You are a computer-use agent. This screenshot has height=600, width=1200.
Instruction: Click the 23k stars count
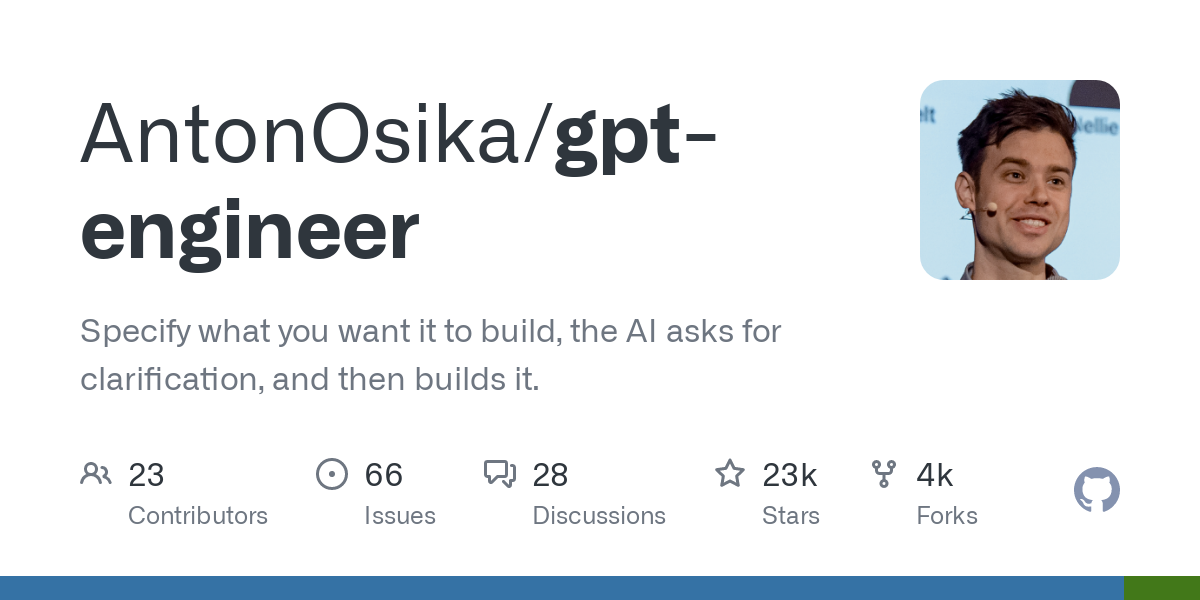pyautogui.click(x=790, y=474)
